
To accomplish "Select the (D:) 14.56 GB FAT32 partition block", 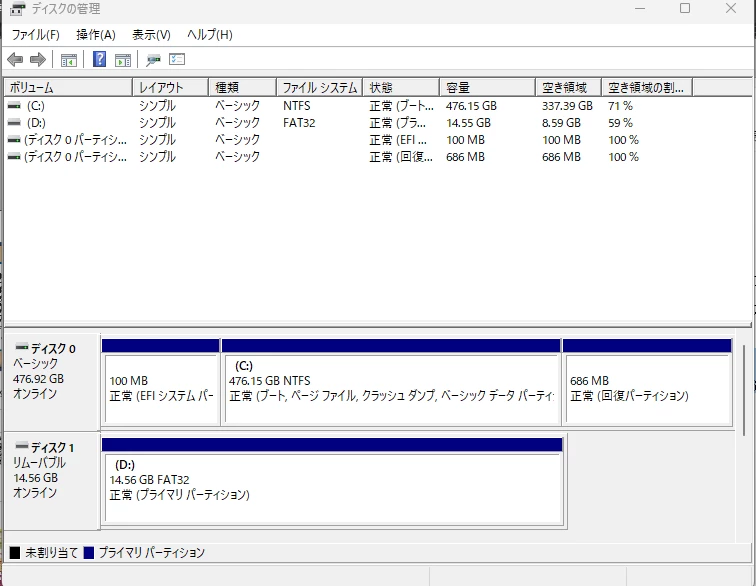I will pos(333,481).
